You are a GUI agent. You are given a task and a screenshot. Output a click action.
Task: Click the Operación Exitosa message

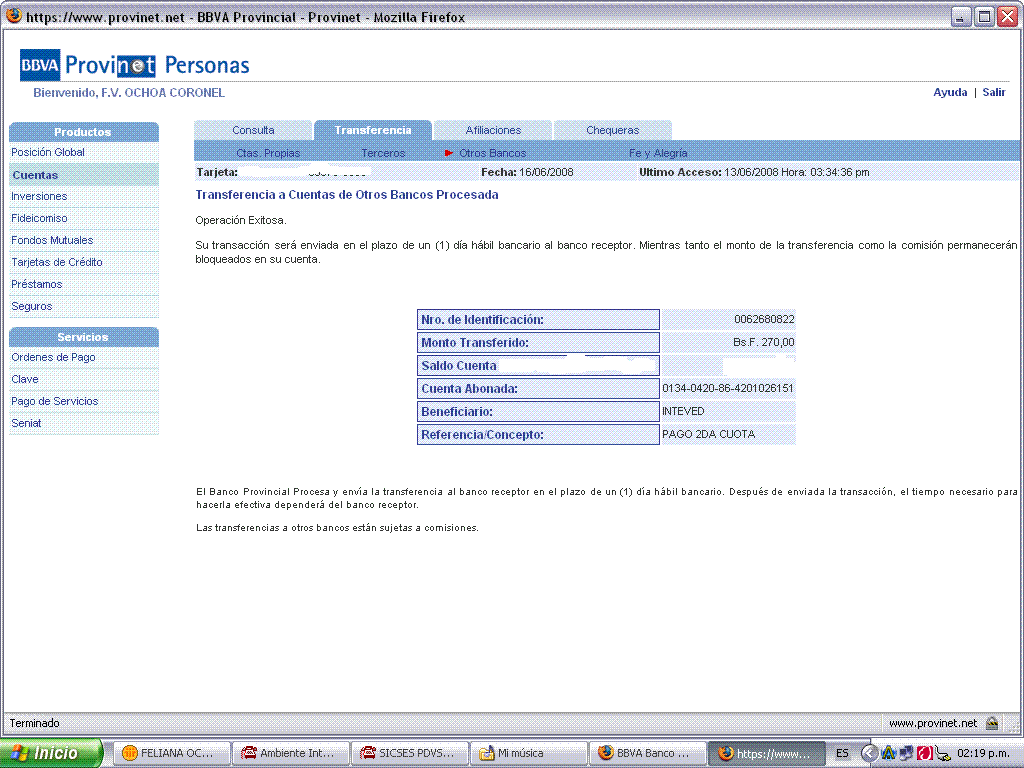[241, 221]
